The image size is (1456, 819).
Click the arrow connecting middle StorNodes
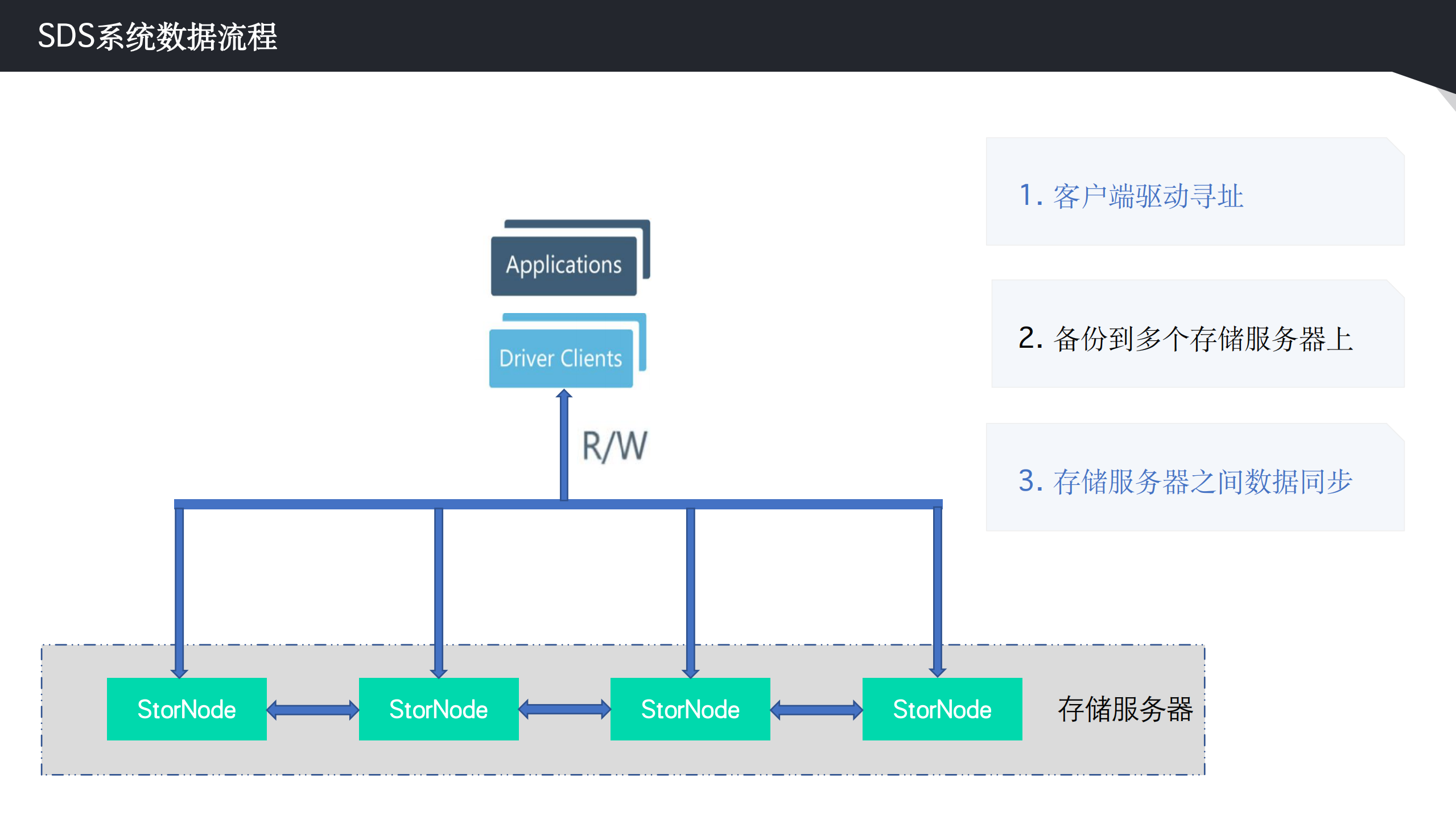point(564,709)
